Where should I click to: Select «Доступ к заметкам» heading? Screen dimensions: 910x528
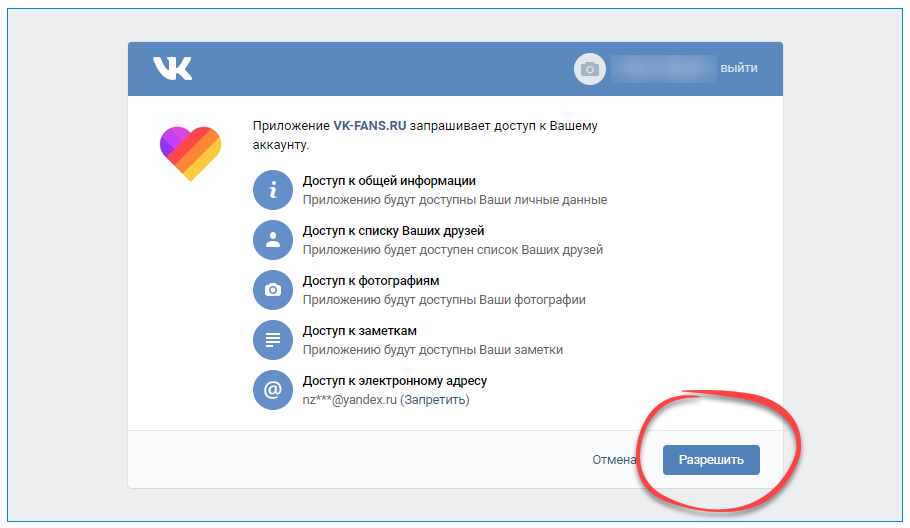point(359,331)
